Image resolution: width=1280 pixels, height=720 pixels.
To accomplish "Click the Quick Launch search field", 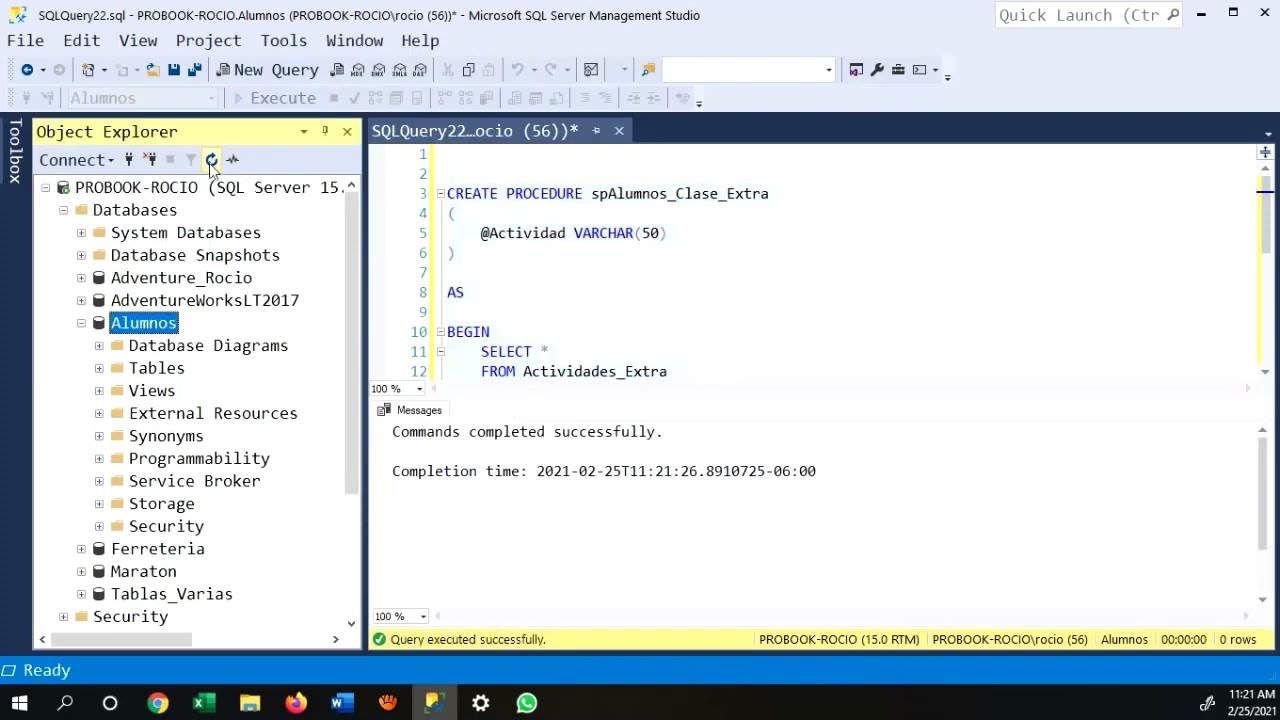I will click(1078, 15).
